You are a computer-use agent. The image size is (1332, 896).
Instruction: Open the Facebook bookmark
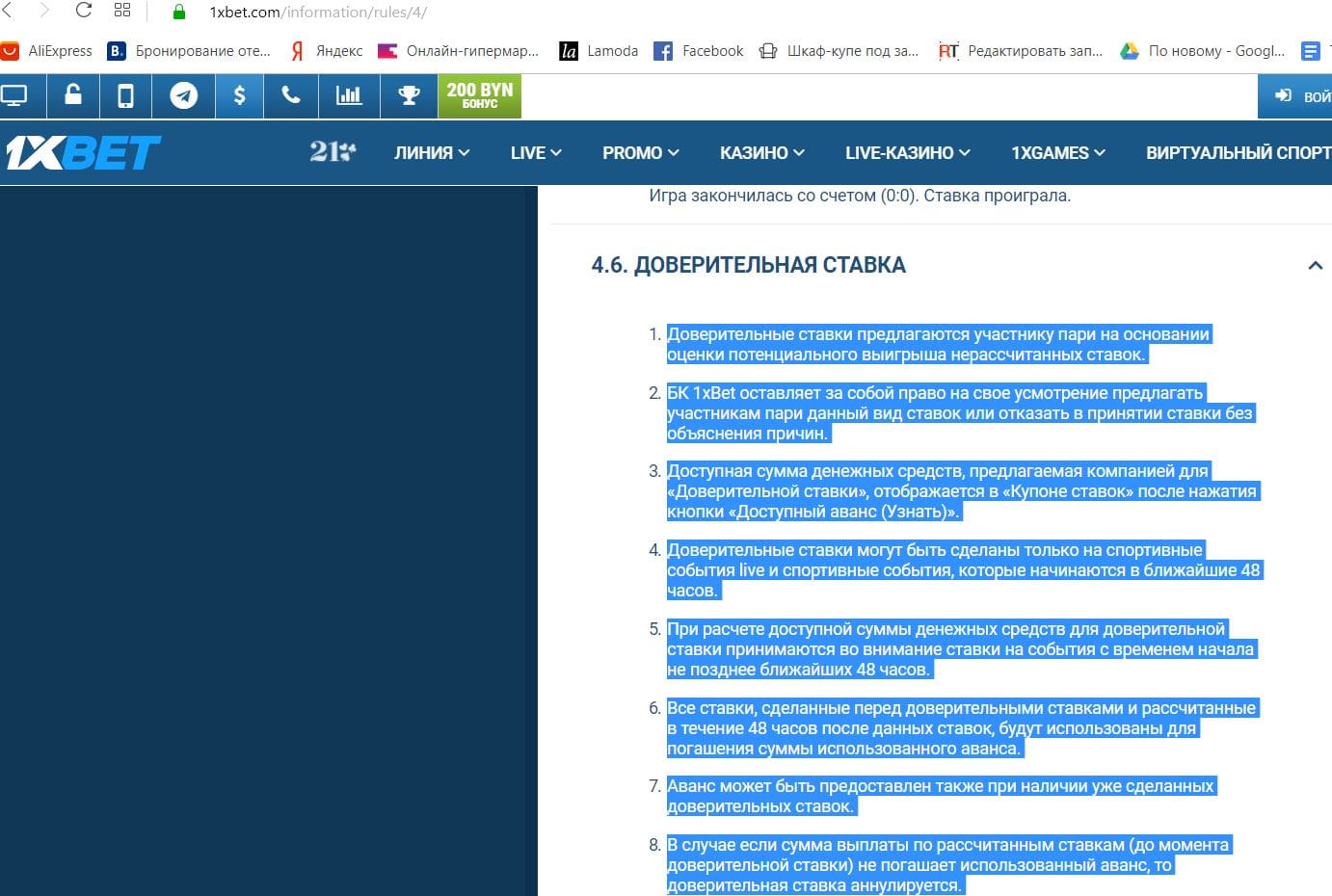coord(699,51)
